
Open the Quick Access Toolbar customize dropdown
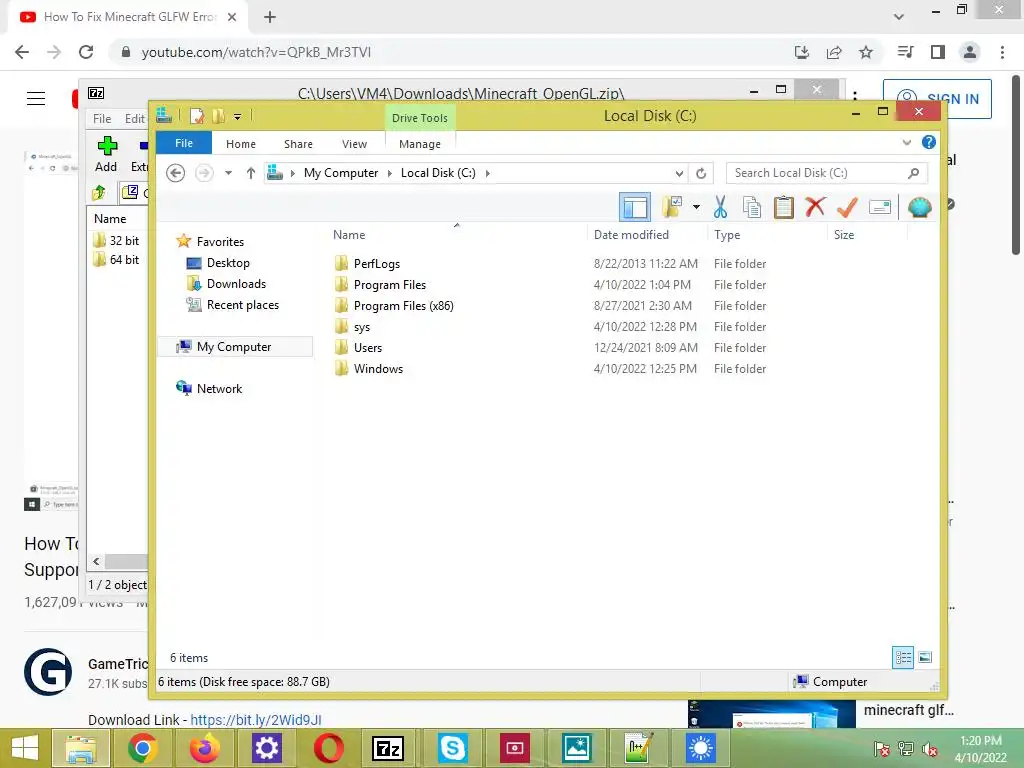coord(237,117)
